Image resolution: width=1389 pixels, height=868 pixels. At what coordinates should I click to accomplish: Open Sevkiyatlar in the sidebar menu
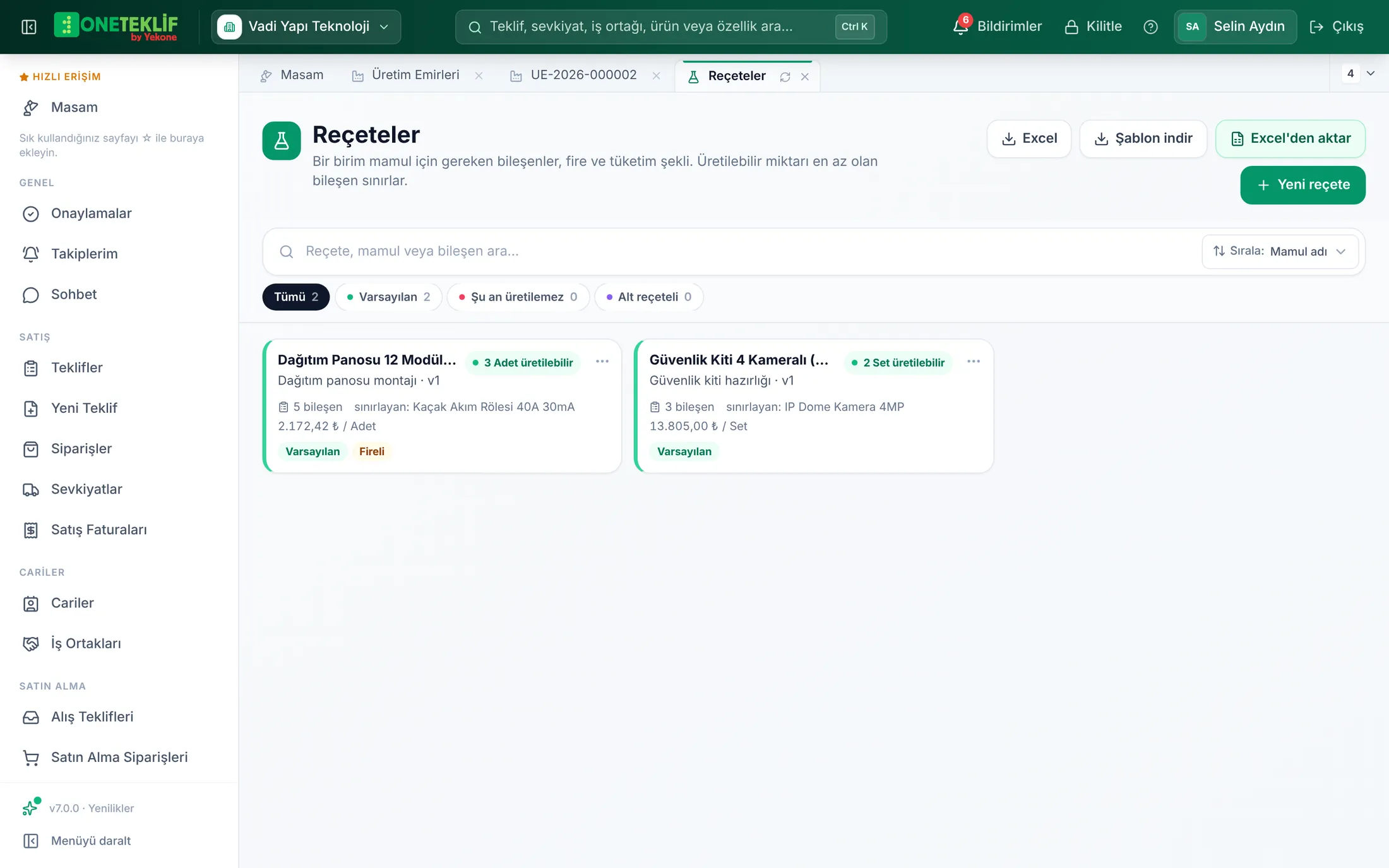86,489
